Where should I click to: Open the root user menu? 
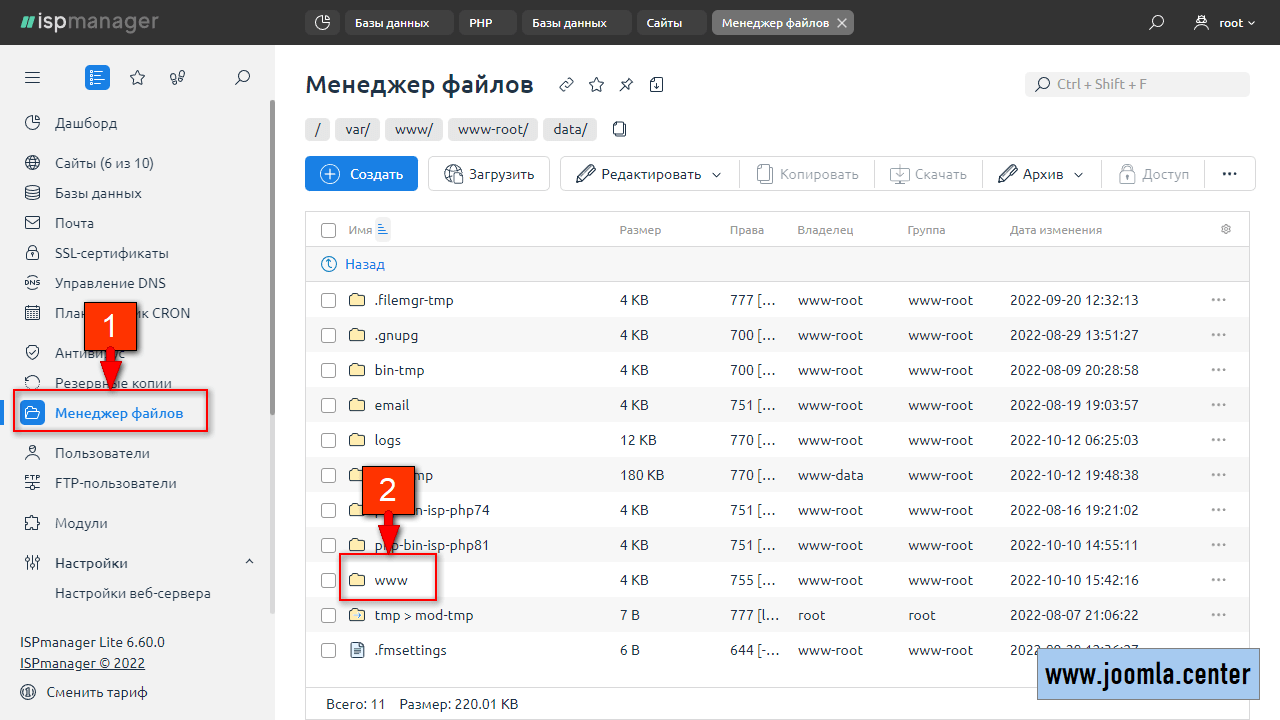pos(1225,22)
